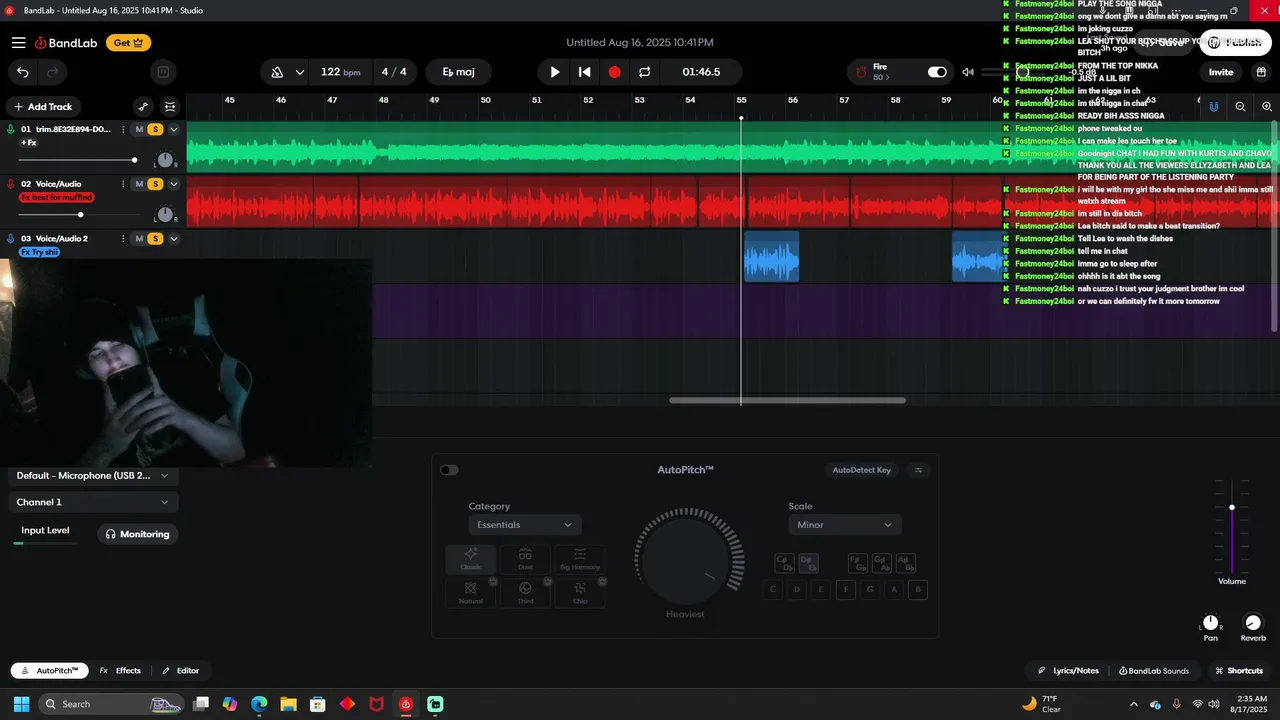Open the 4/4 time signature selector
The height and width of the screenshot is (720, 1280).
click(394, 72)
